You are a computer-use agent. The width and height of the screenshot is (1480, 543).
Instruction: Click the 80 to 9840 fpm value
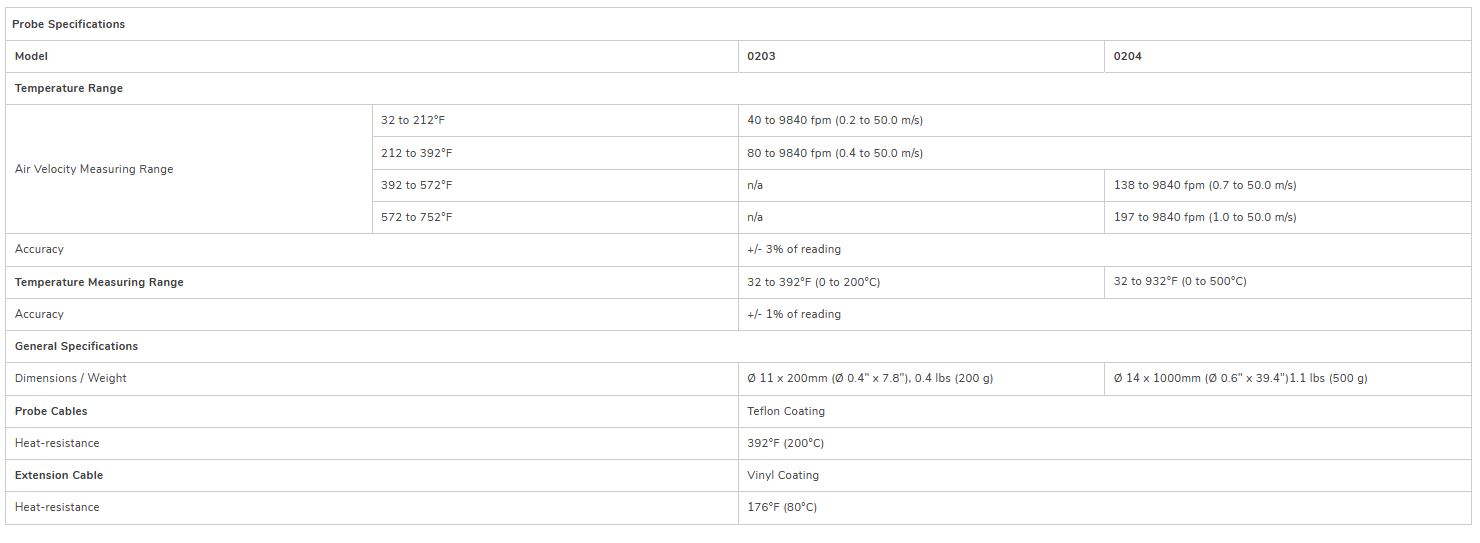[834, 153]
